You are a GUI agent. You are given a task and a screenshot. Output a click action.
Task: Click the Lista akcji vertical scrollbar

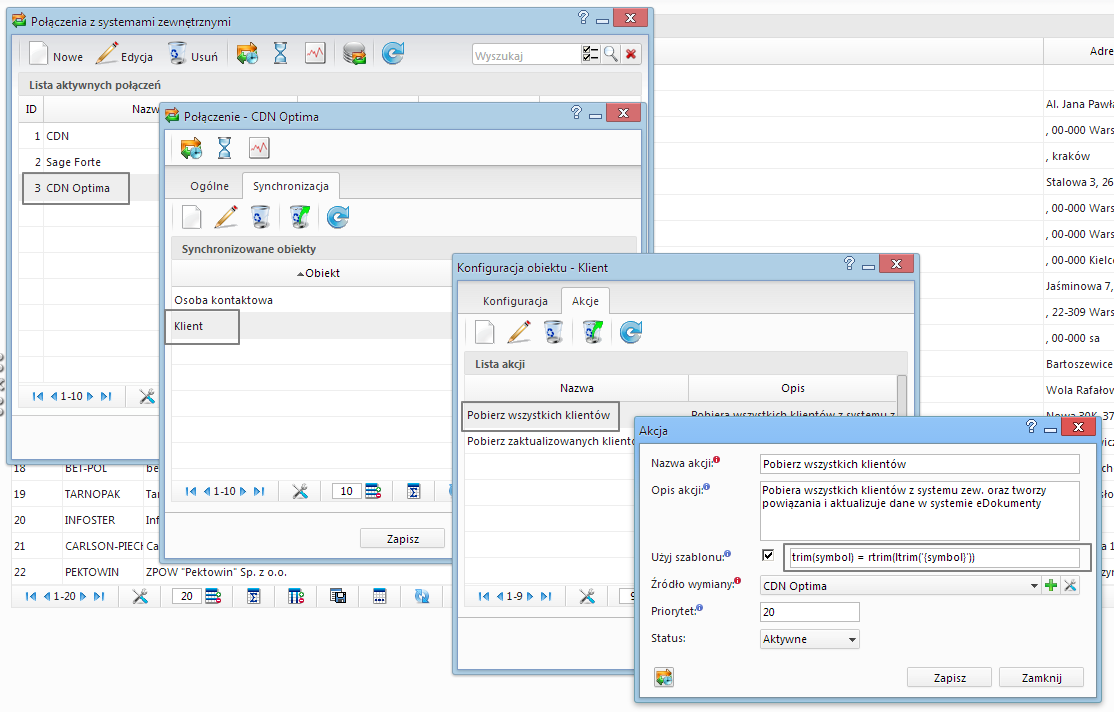click(902, 395)
